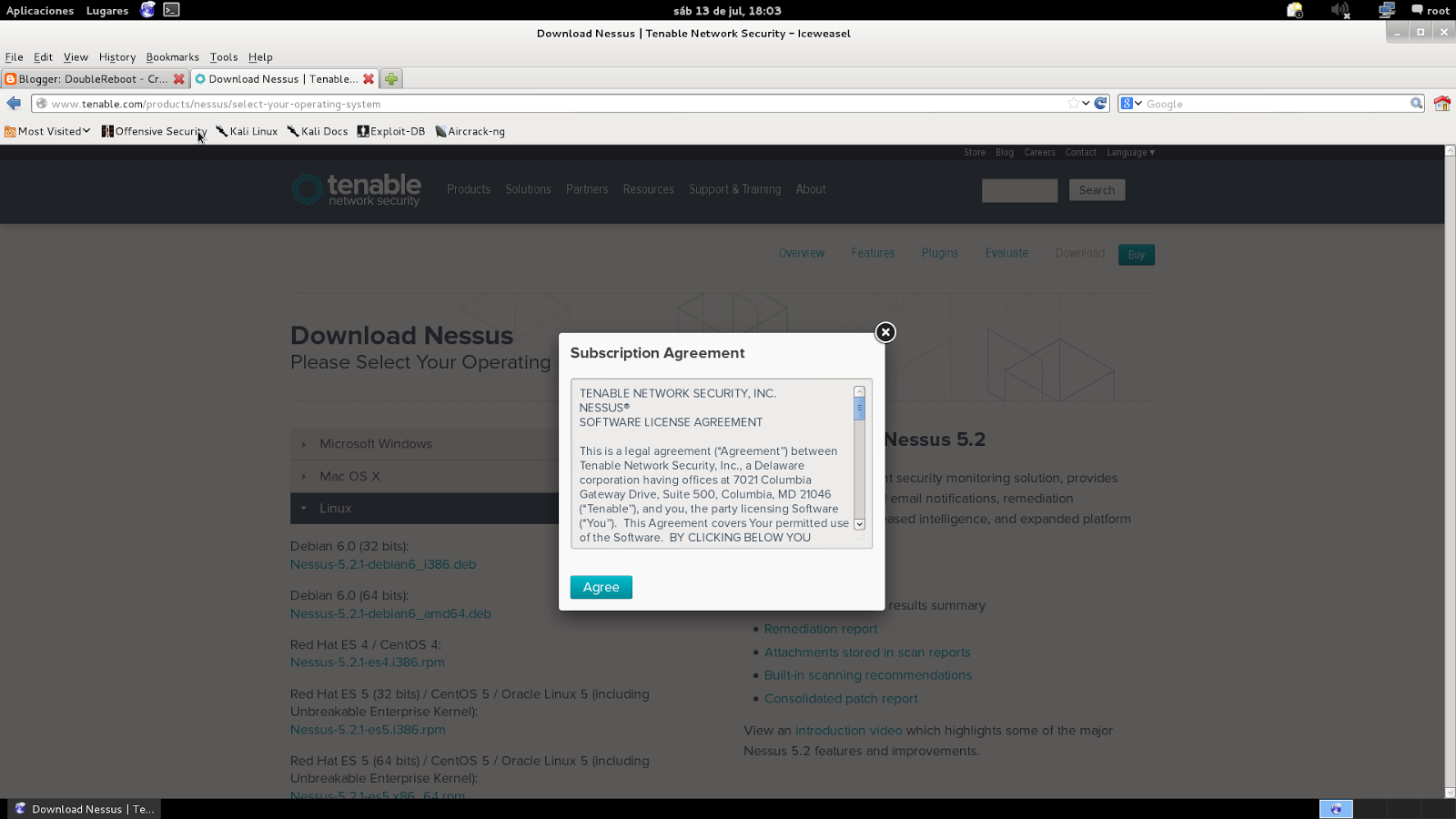The height and width of the screenshot is (819, 1456).
Task: Click Nessus-5.2.1-es4.i386.rpm link
Action: coord(368,662)
